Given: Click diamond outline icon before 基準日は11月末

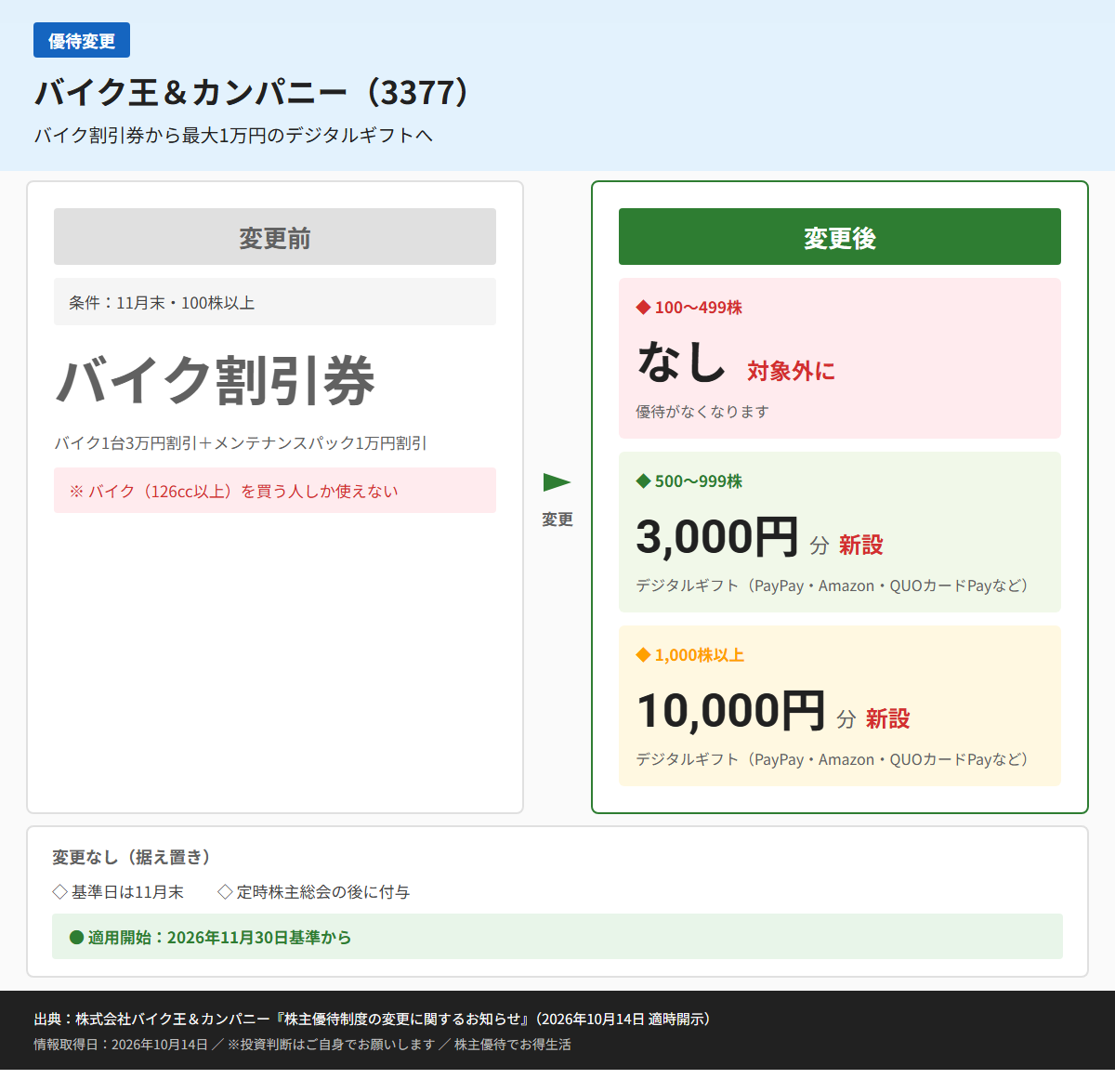Looking at the screenshot, I should [59, 892].
